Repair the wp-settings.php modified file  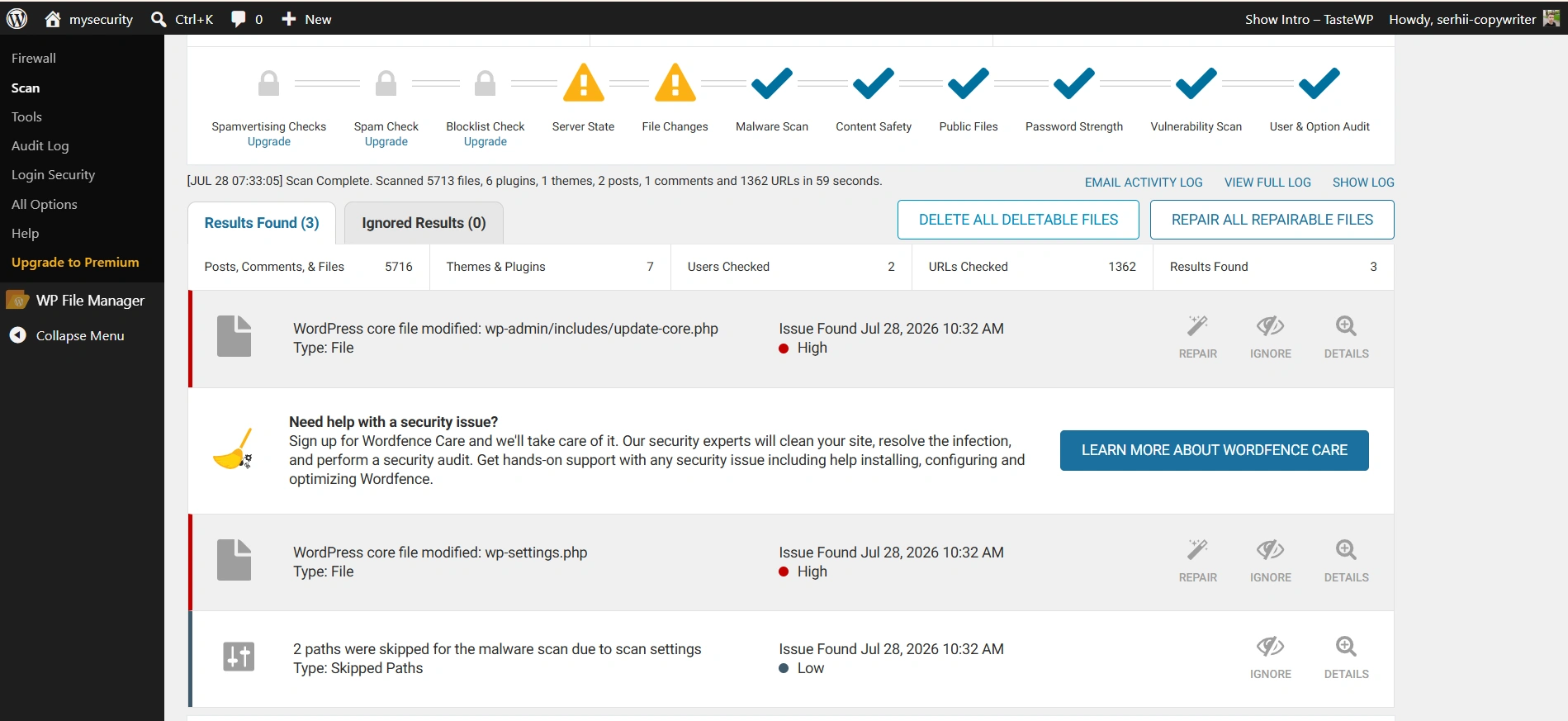1198,561
